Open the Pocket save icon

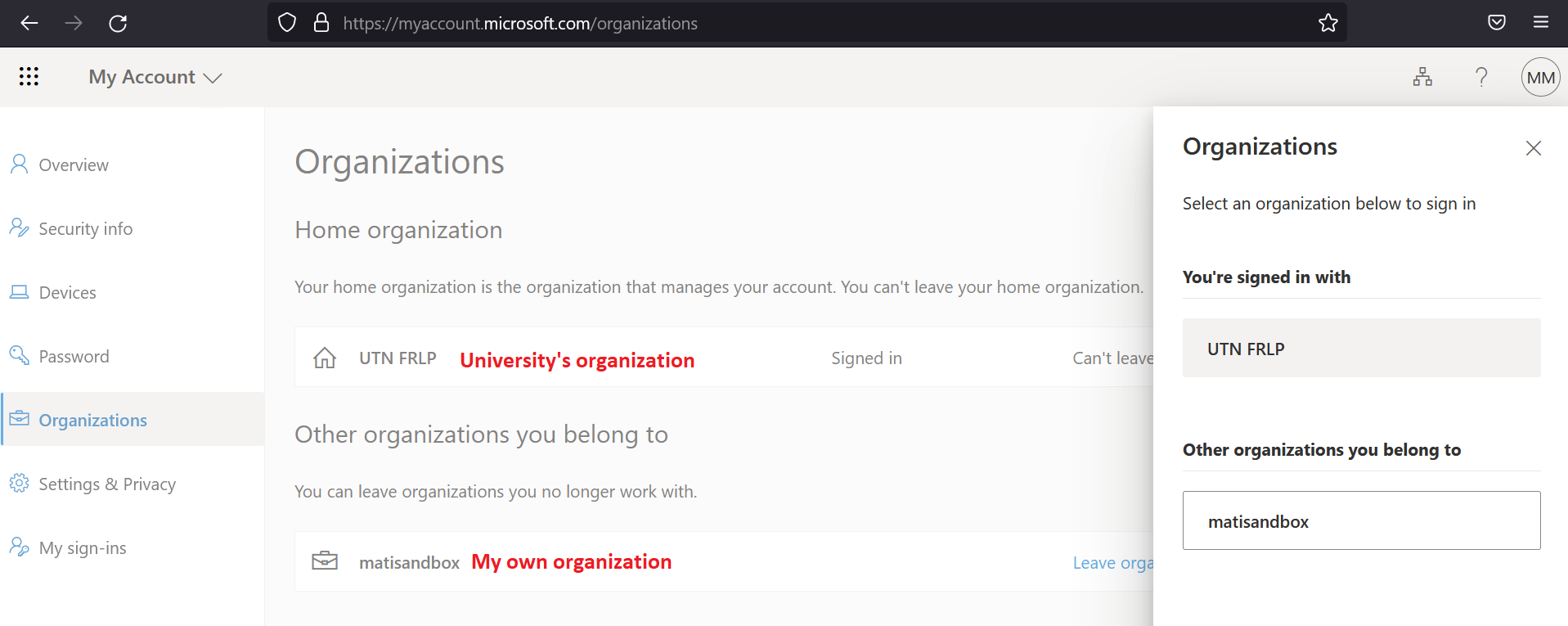(x=1497, y=23)
